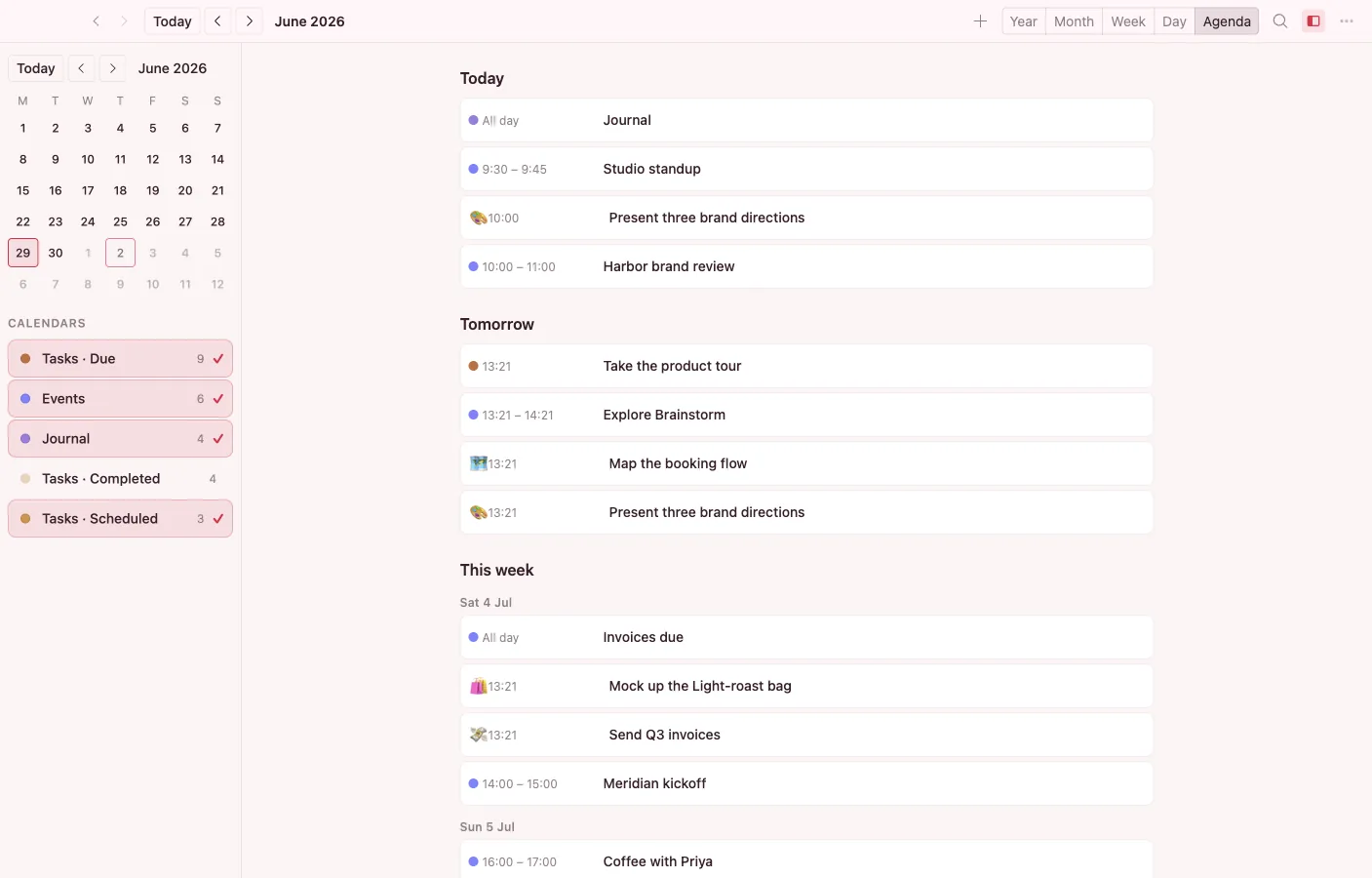Click the Today button in sidebar
Viewport: 1372px width, 878px height.
point(36,68)
